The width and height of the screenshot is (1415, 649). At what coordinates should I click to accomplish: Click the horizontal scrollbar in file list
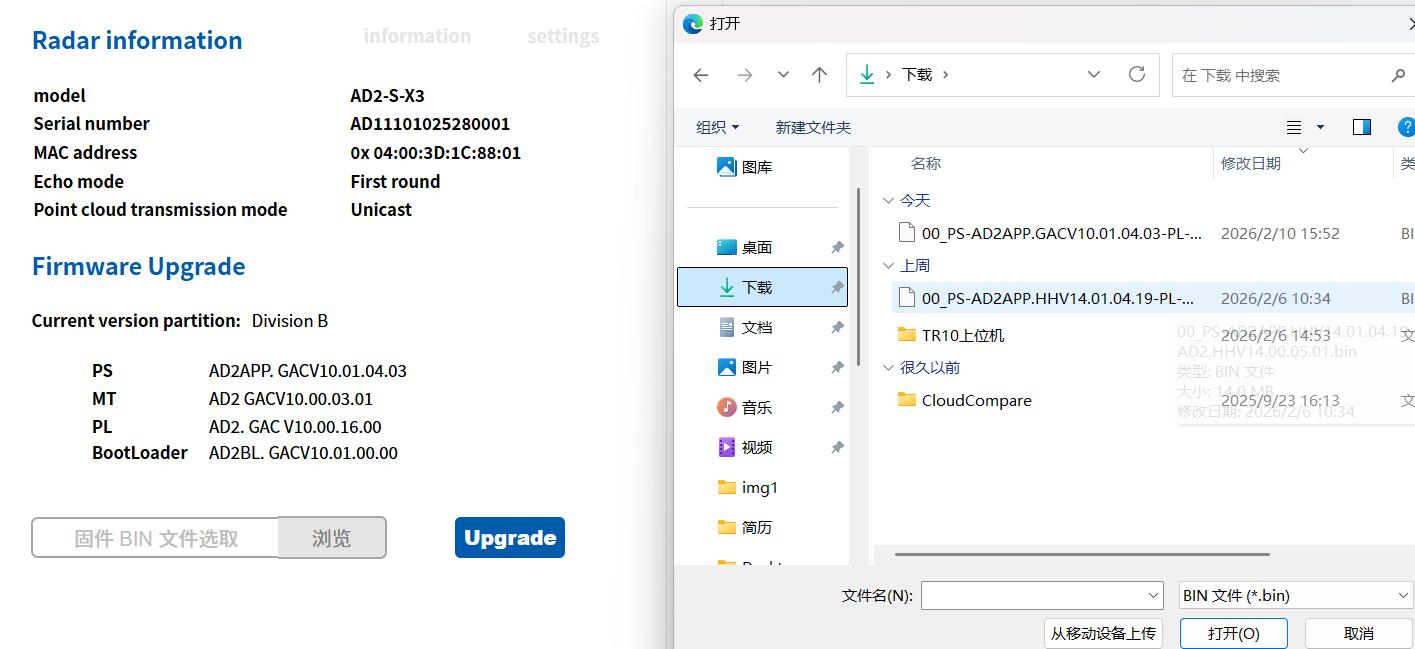click(1082, 553)
